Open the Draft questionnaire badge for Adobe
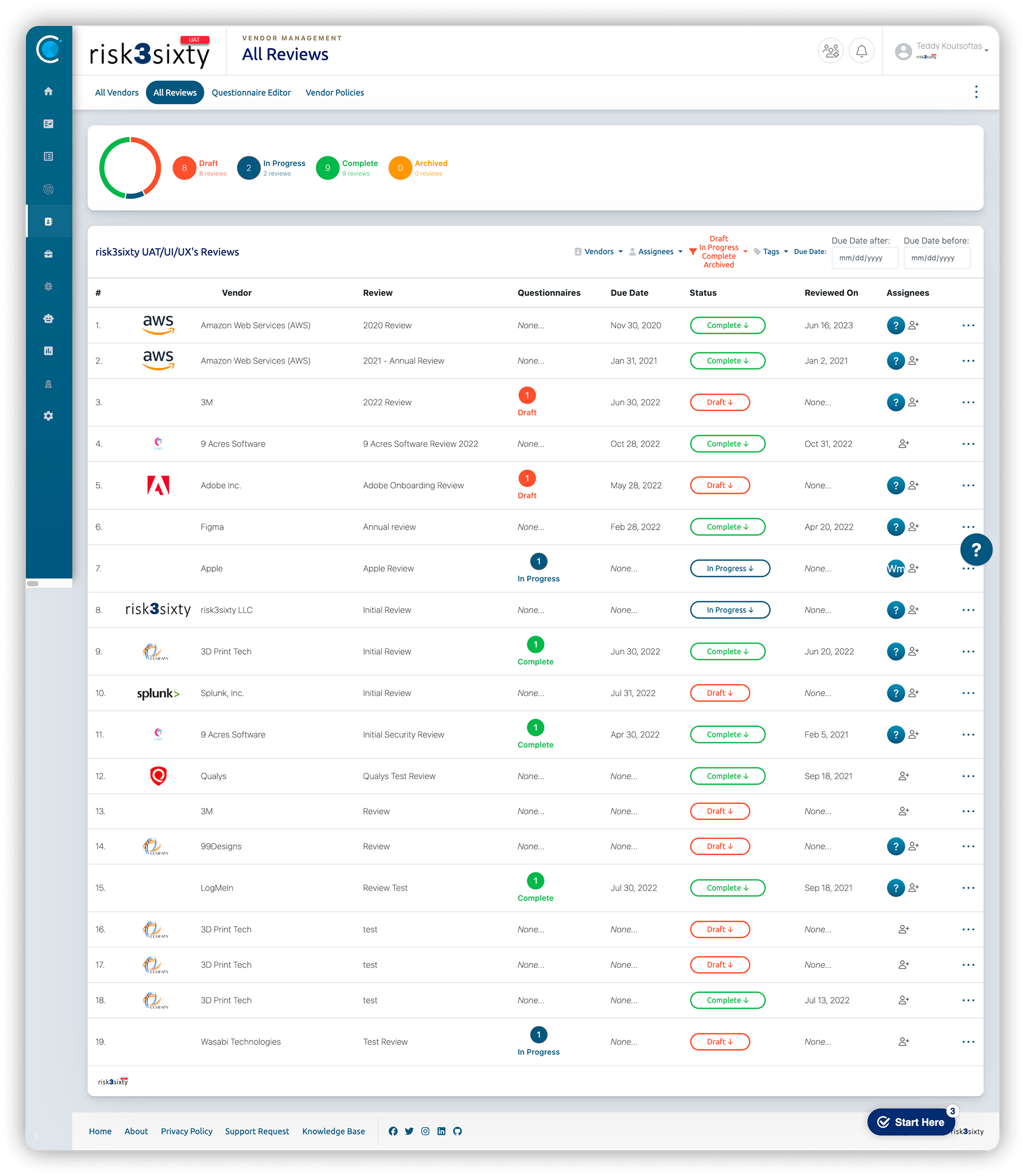Image resolution: width=1025 pixels, height=1176 pixels. point(527,486)
